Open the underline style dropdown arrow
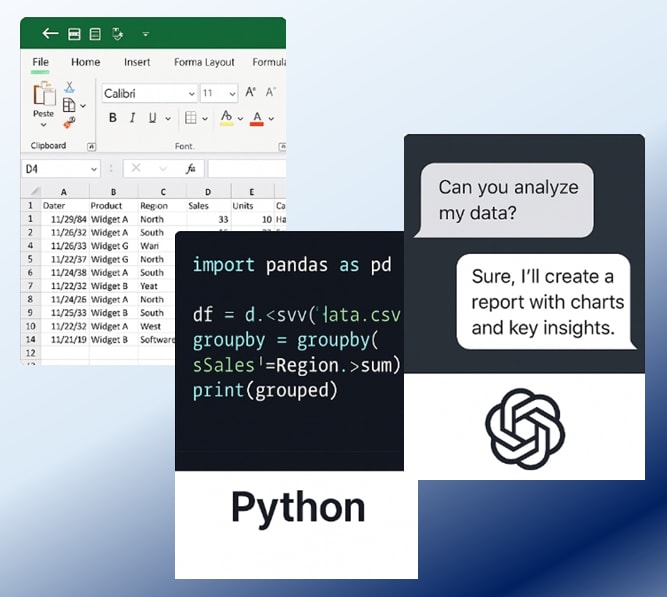667x597 pixels. click(168, 118)
